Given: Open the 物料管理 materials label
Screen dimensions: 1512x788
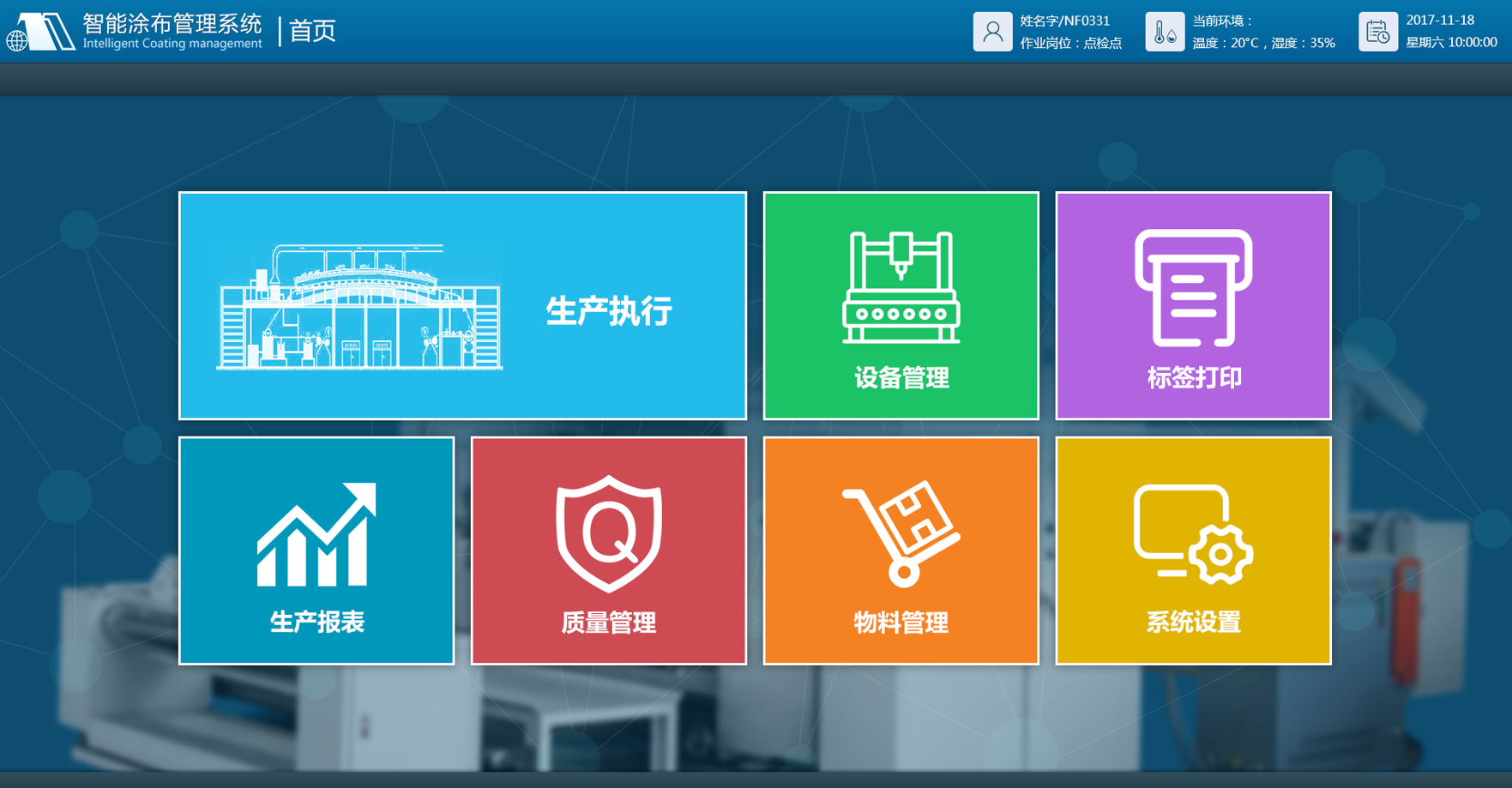Looking at the screenshot, I should [901, 623].
